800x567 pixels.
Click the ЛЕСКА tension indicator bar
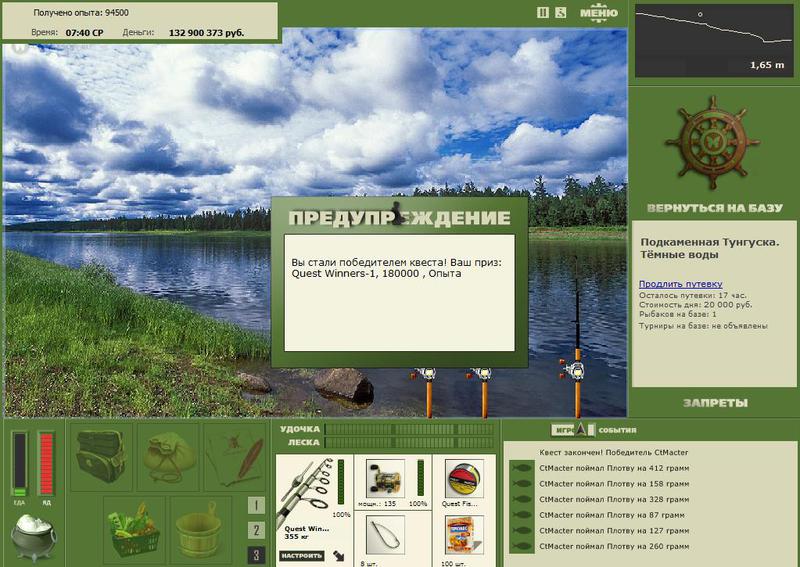click(x=409, y=442)
